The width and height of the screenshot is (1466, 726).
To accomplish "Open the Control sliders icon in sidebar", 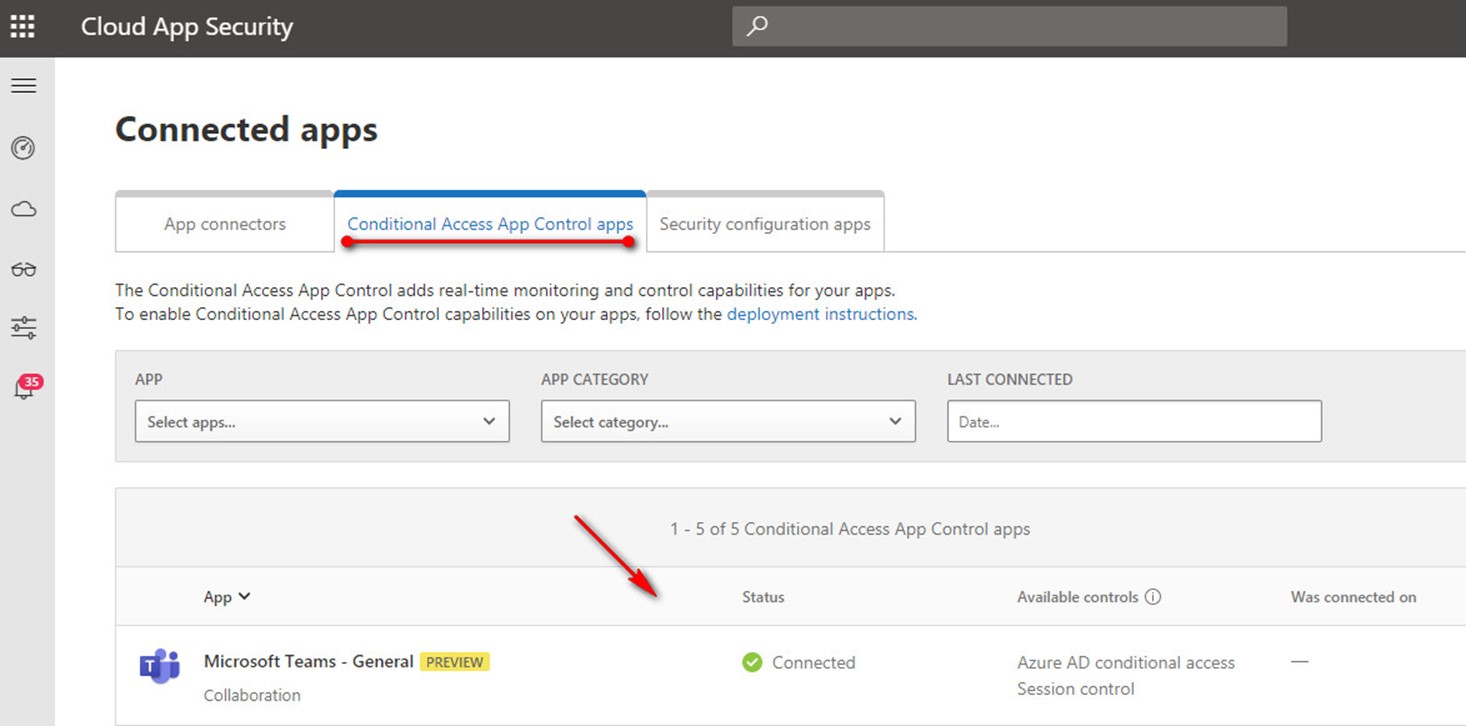I will [23, 327].
